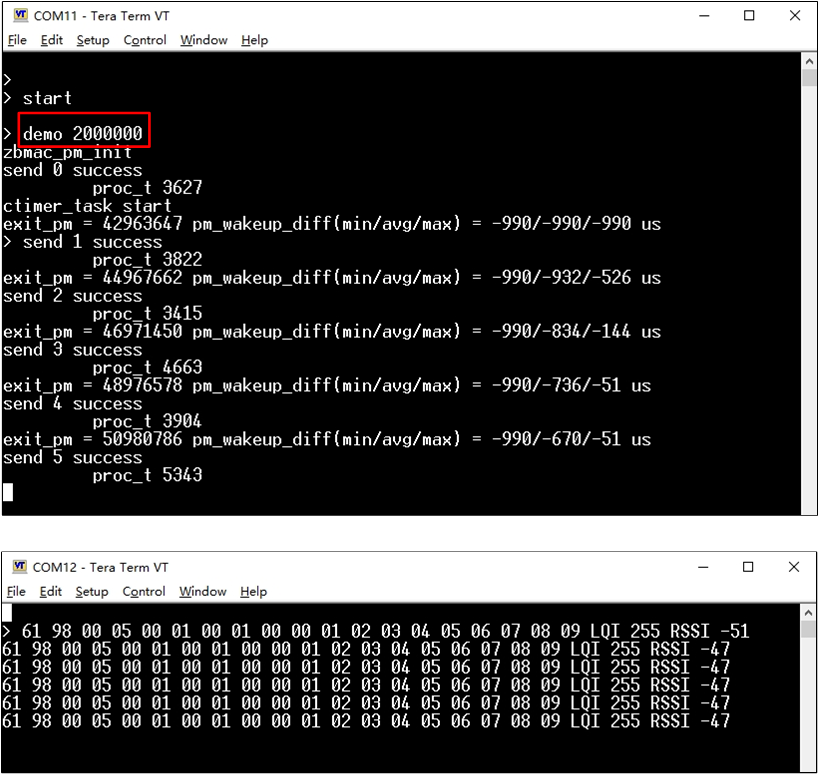Click the COM12 - Tera Term VT title
This screenshot has width=819, height=774.
[x=100, y=567]
